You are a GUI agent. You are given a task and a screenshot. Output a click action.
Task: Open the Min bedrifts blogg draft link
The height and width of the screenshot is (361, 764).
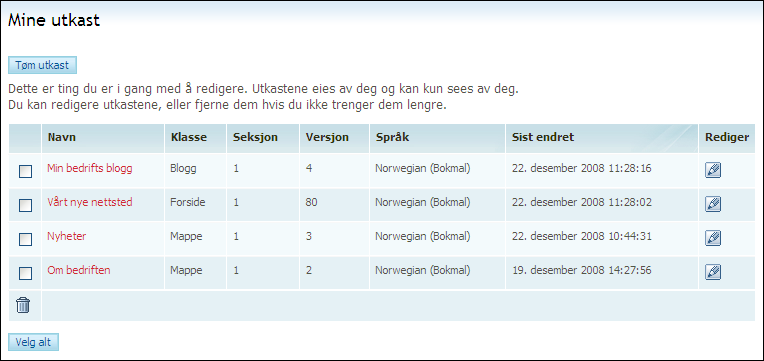[90, 169]
